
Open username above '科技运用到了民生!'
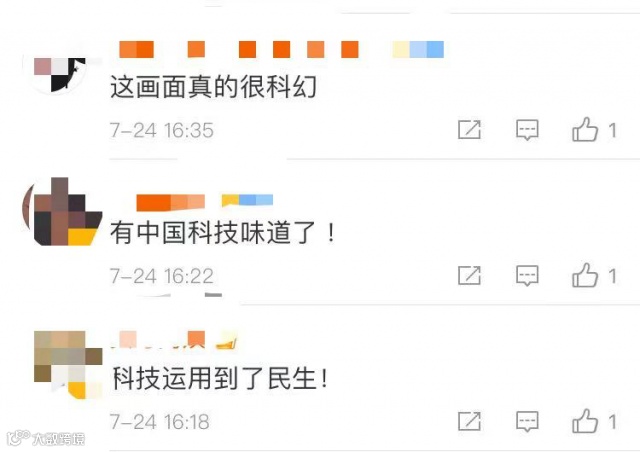173,340
